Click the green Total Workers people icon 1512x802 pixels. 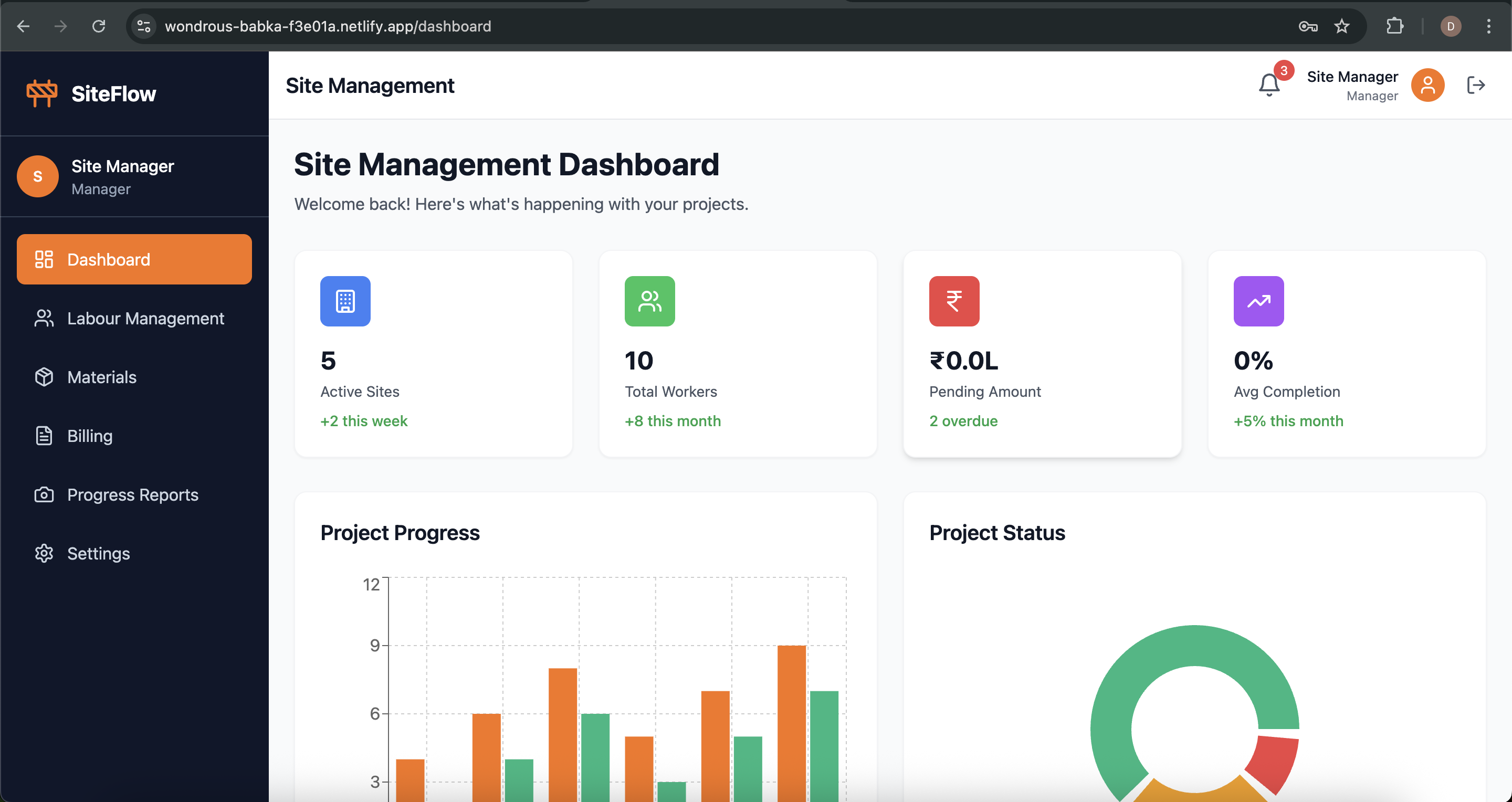(649, 301)
